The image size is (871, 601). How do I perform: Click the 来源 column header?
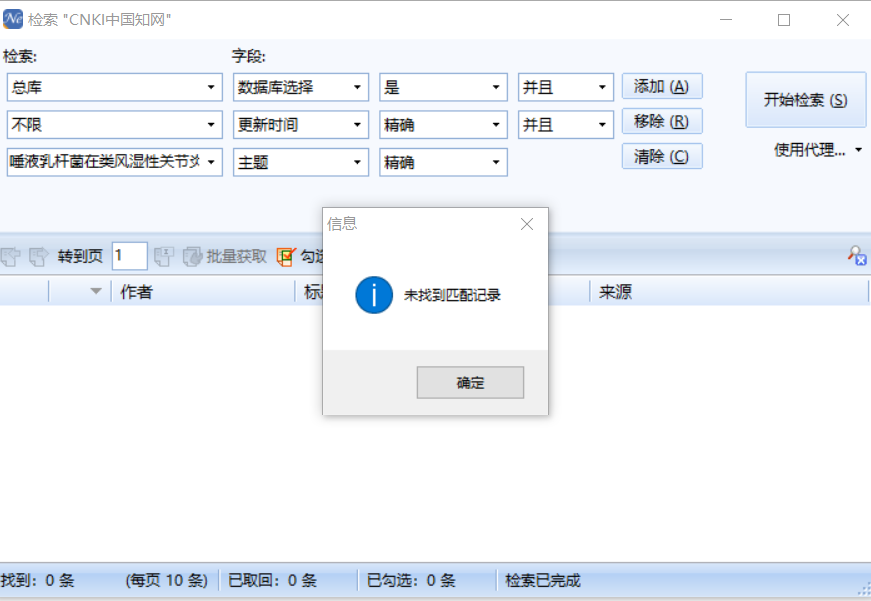[x=615, y=292]
